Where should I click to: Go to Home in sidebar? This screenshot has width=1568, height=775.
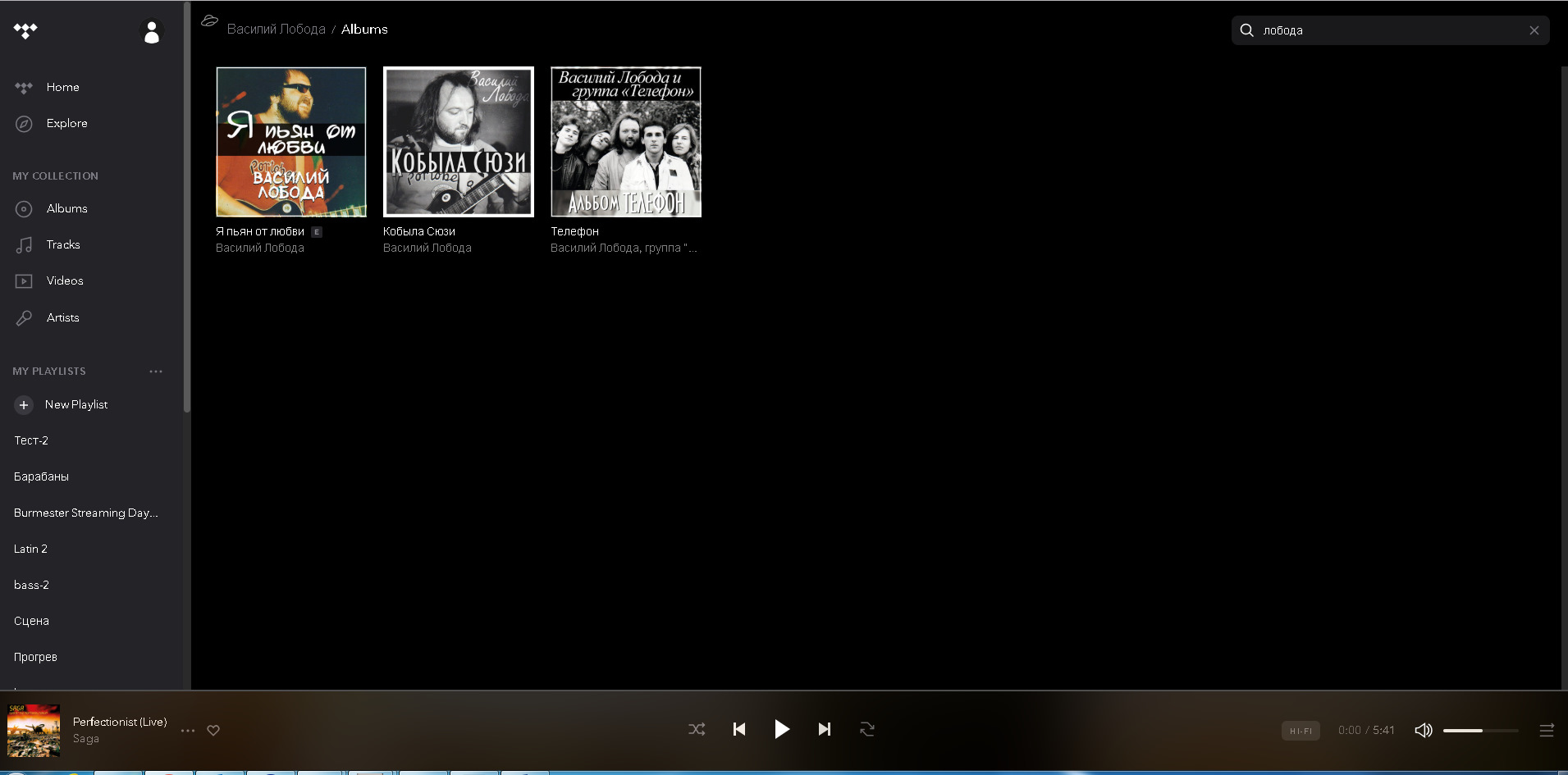click(63, 87)
